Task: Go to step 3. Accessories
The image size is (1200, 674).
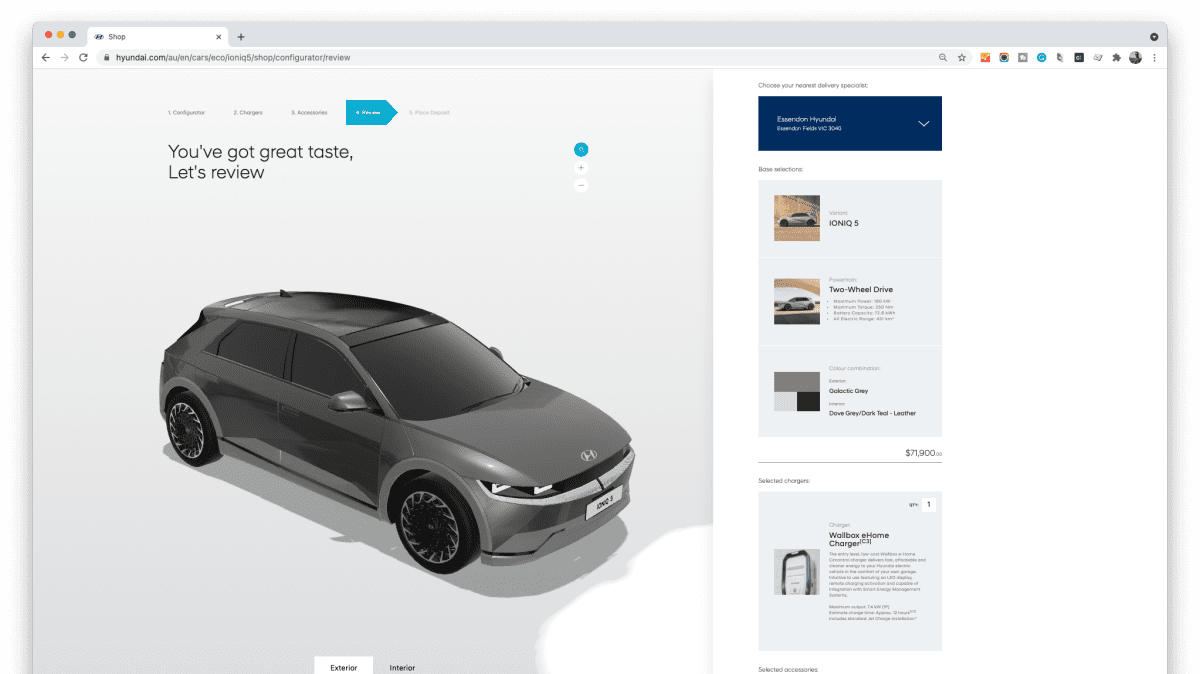Action: [309, 113]
